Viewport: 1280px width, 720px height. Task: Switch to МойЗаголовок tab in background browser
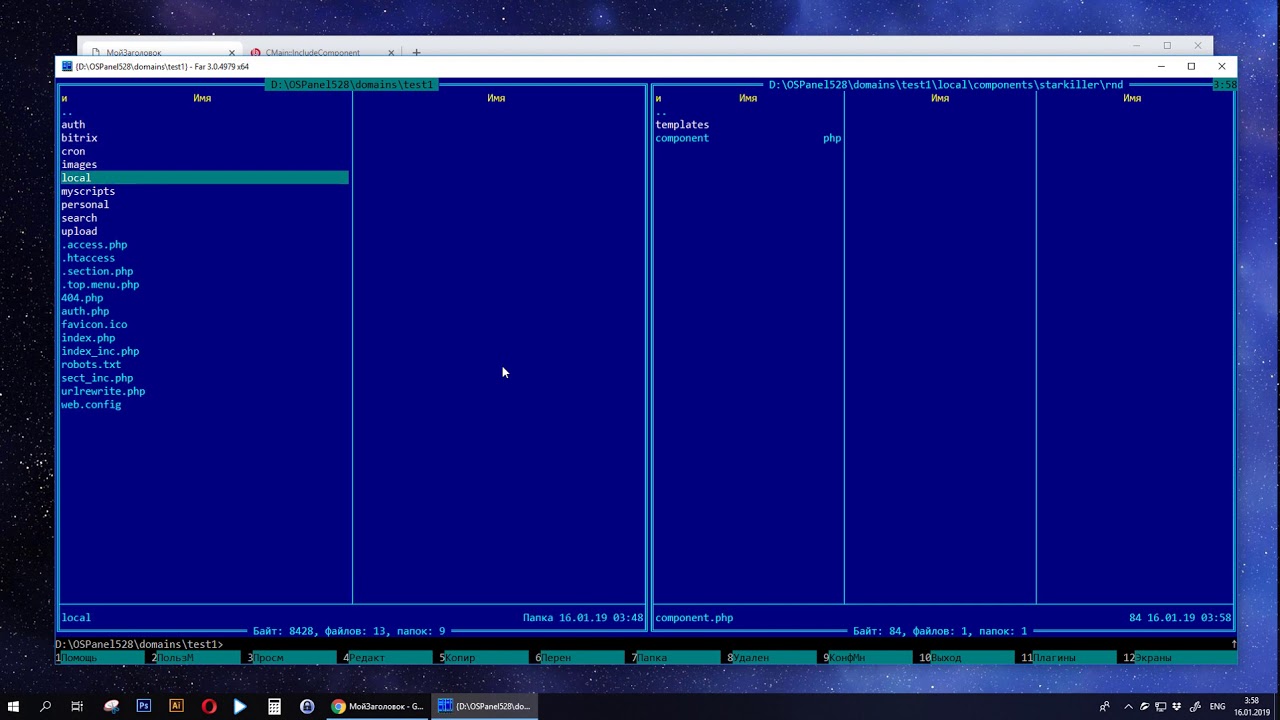(161, 52)
